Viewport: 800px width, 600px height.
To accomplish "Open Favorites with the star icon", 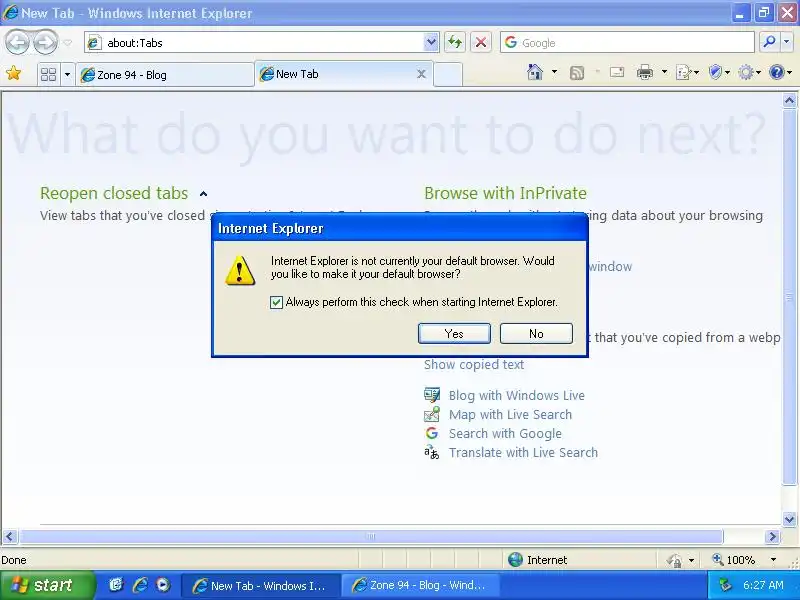I will point(14,74).
